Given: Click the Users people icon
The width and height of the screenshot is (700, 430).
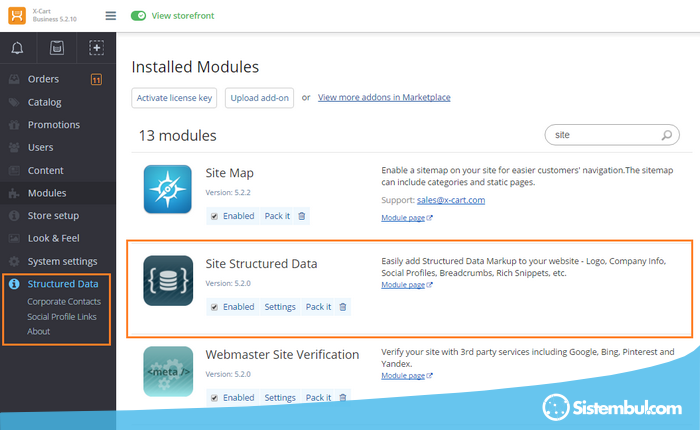Looking at the screenshot, I should [14, 147].
